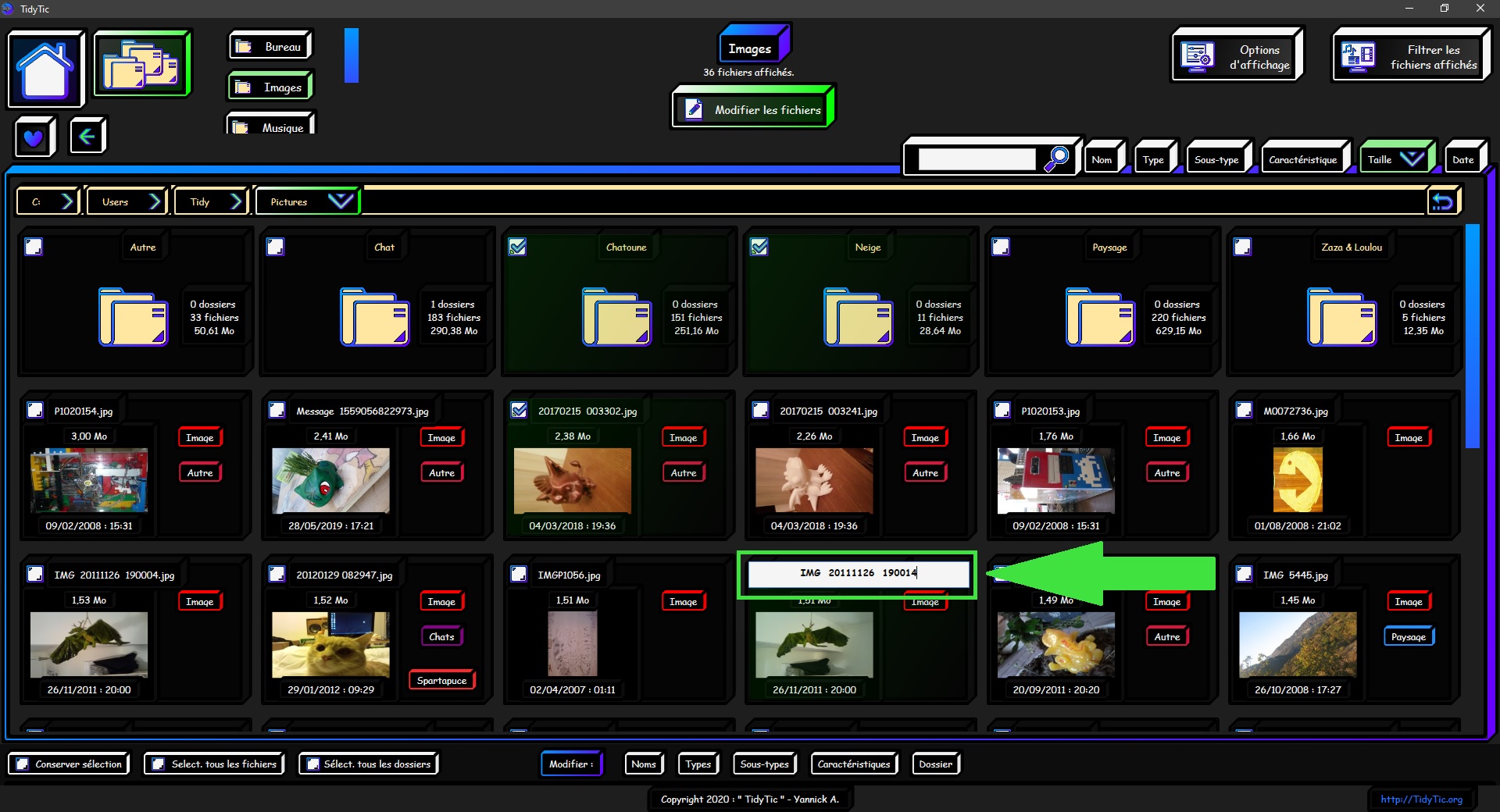Image resolution: width=1500 pixels, height=812 pixels.
Task: Uncheck the Chatoune folder checkbox
Action: [517, 248]
